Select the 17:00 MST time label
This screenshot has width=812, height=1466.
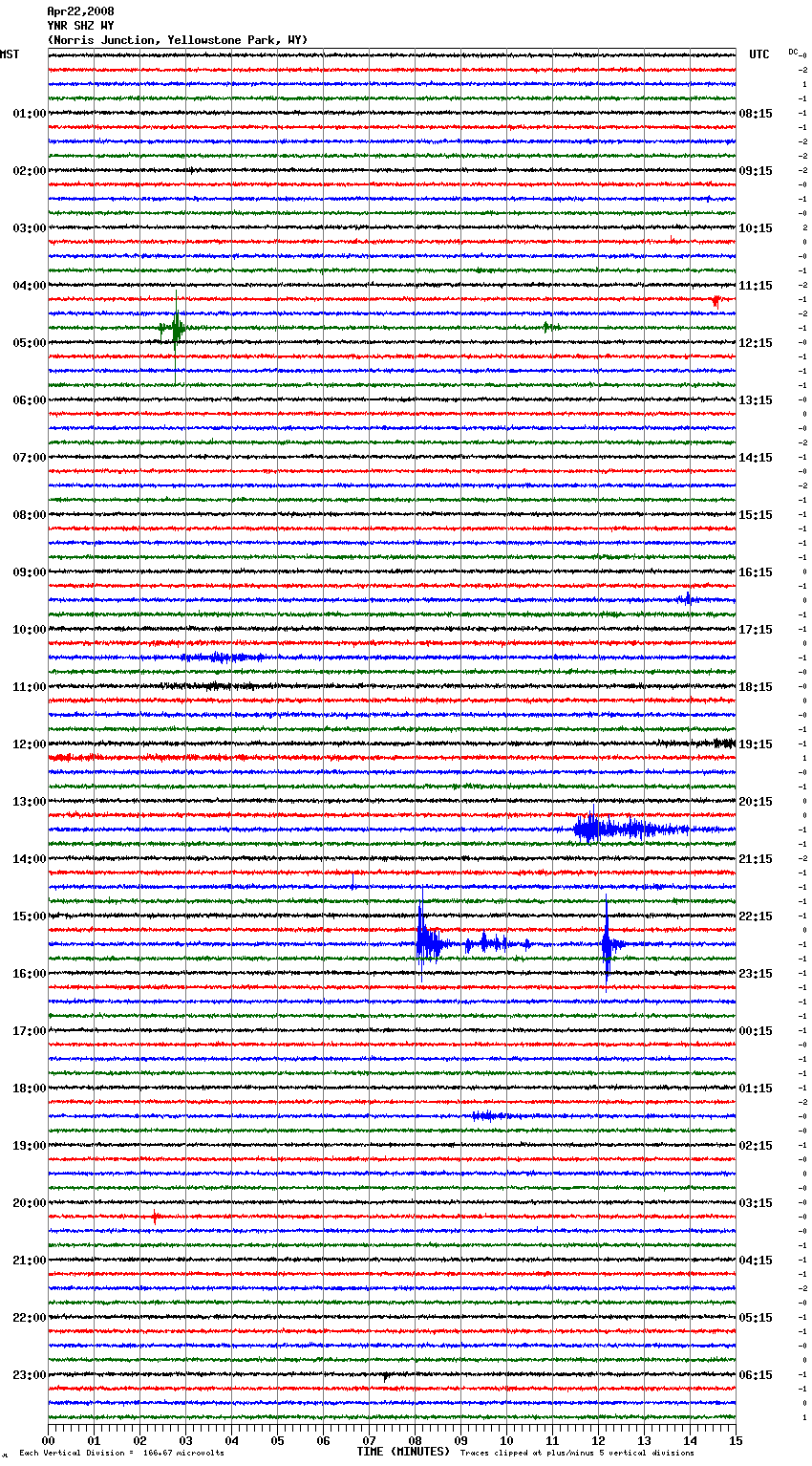pyautogui.click(x=29, y=1031)
